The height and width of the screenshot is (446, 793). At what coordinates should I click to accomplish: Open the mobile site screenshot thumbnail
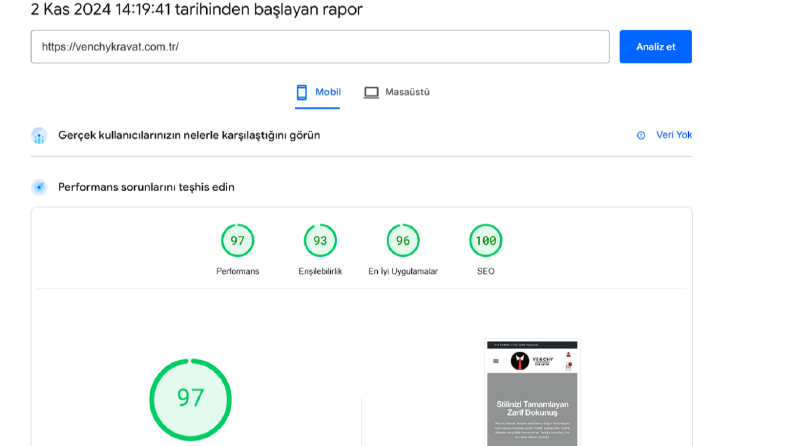(532, 393)
